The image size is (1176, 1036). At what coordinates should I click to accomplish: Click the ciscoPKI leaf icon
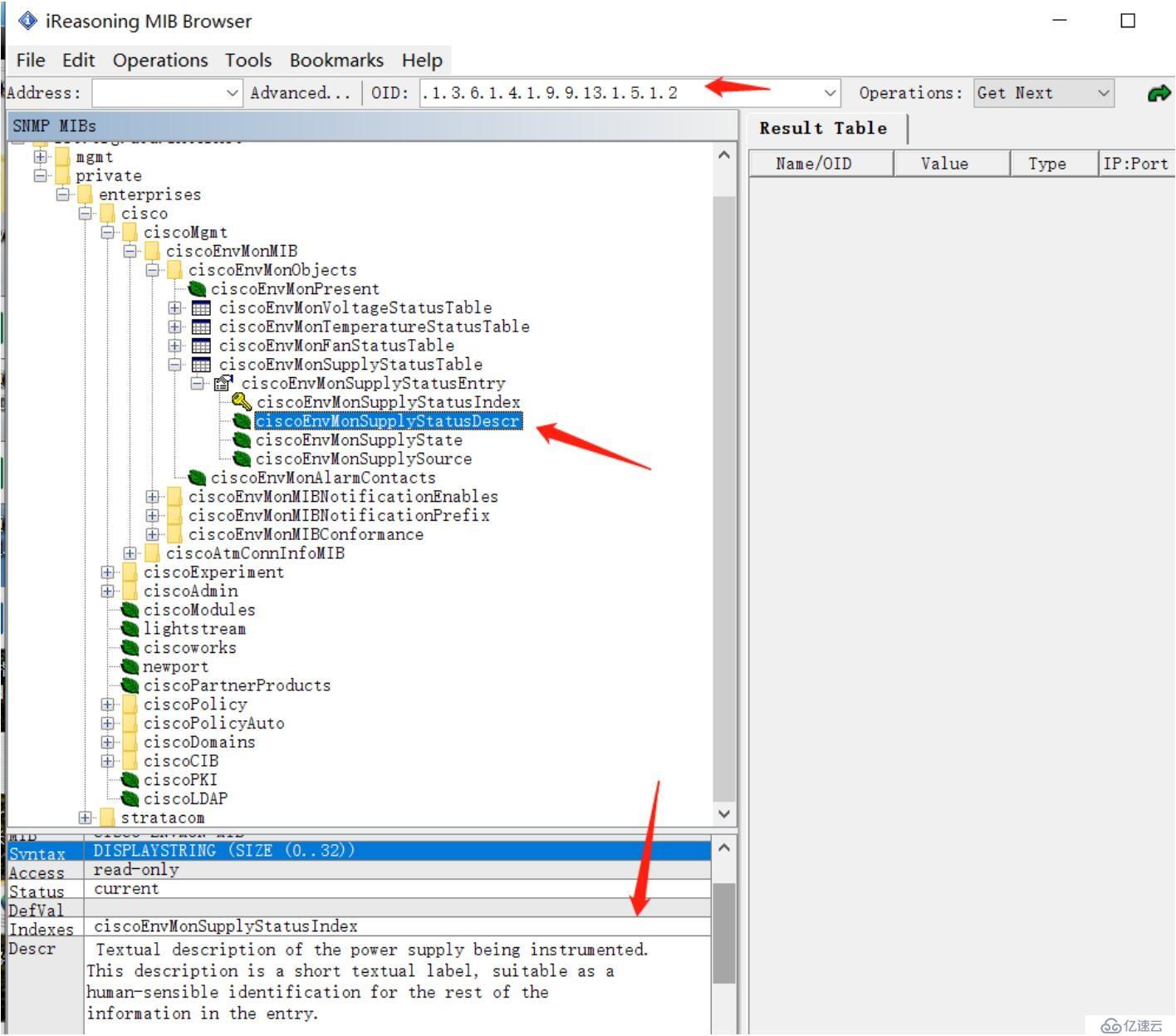130,780
